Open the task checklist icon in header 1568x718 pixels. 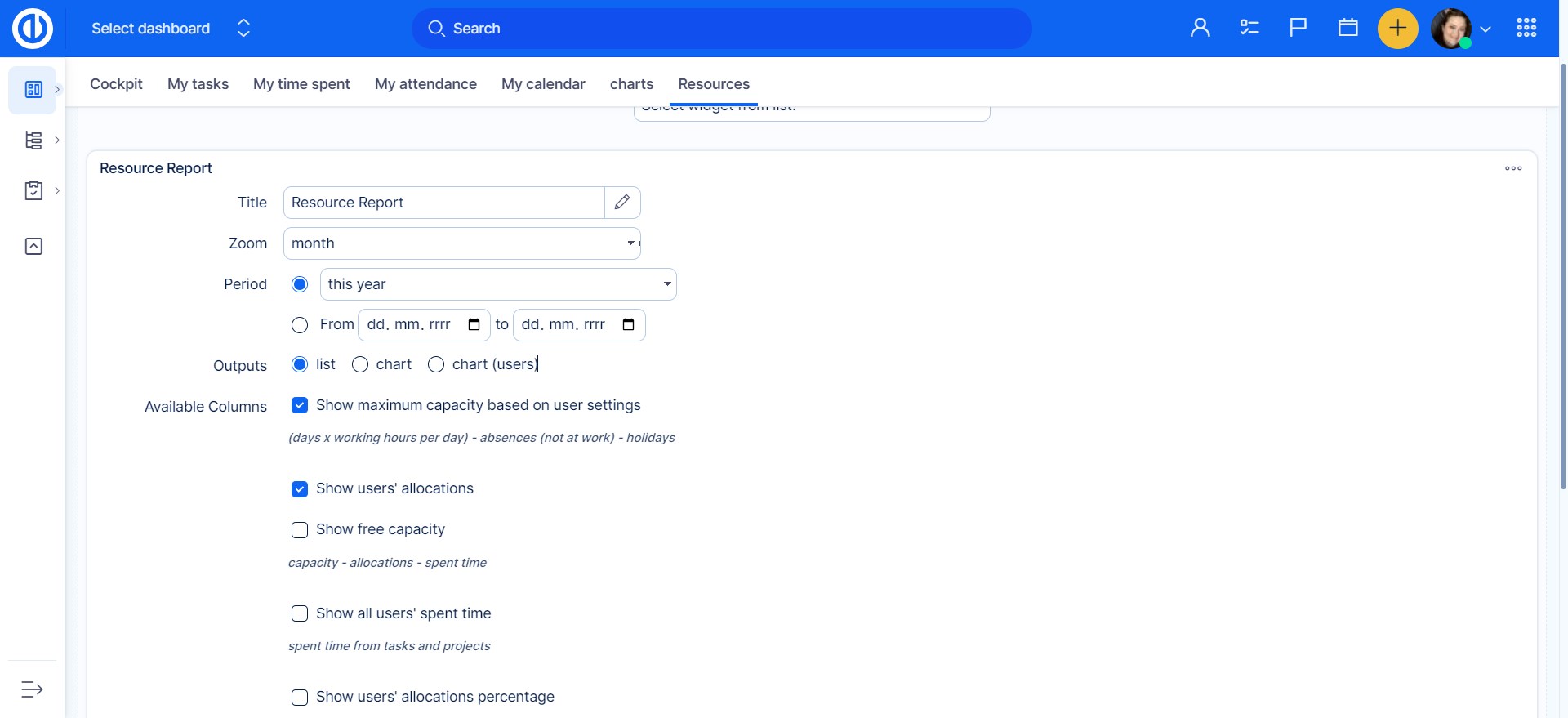tap(1249, 29)
